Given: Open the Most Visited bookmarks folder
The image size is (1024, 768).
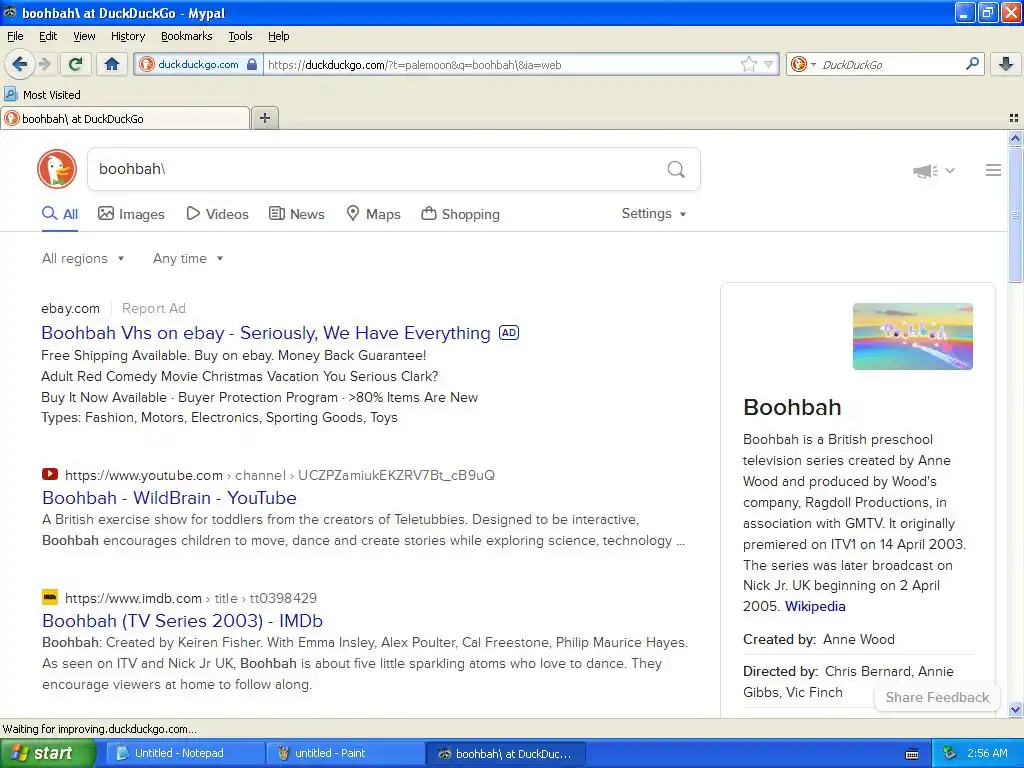Looking at the screenshot, I should [42, 95].
